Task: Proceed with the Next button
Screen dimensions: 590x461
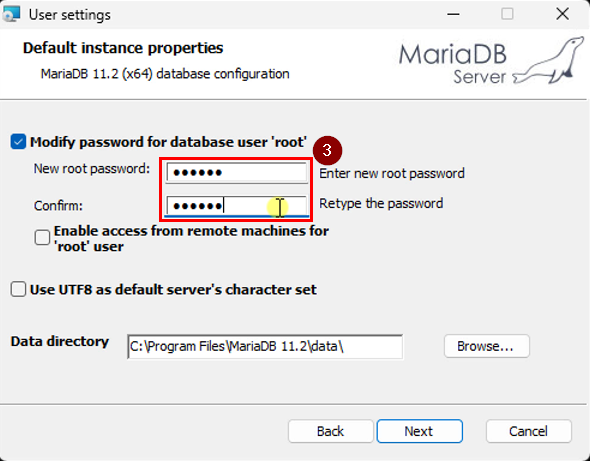Action: point(420,431)
